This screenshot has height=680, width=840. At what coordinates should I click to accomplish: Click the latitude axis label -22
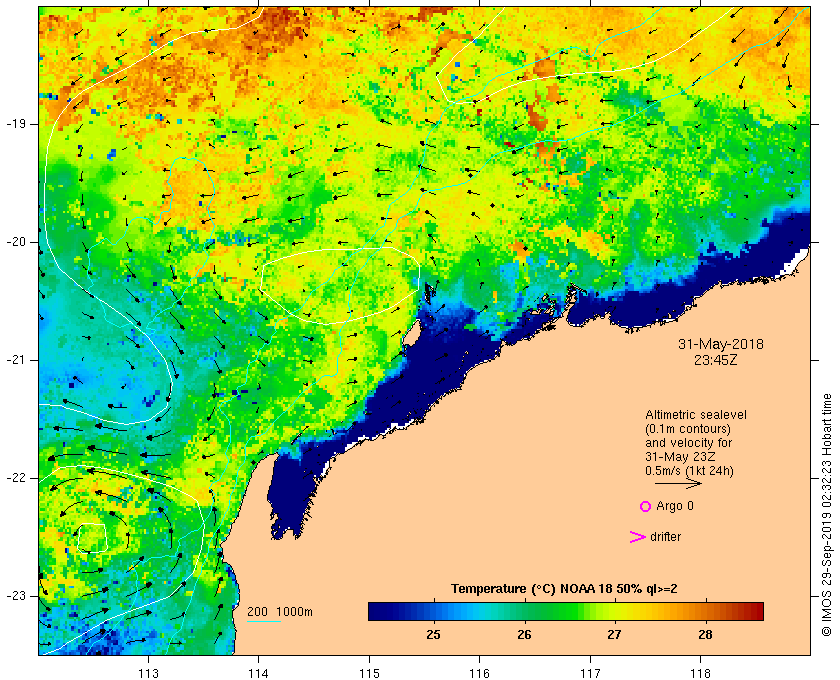tap(16, 478)
